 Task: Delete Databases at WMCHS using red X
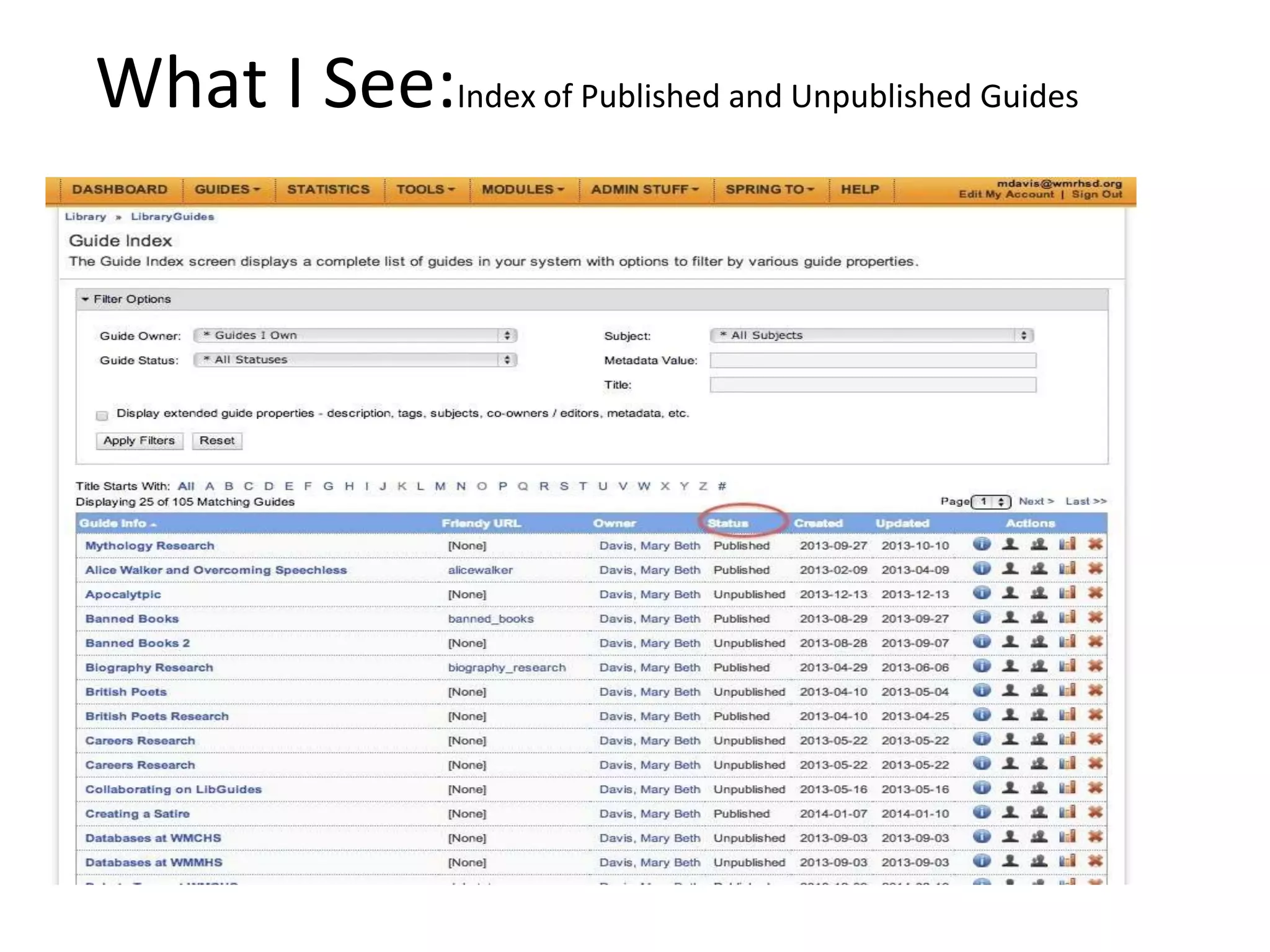(1096, 837)
